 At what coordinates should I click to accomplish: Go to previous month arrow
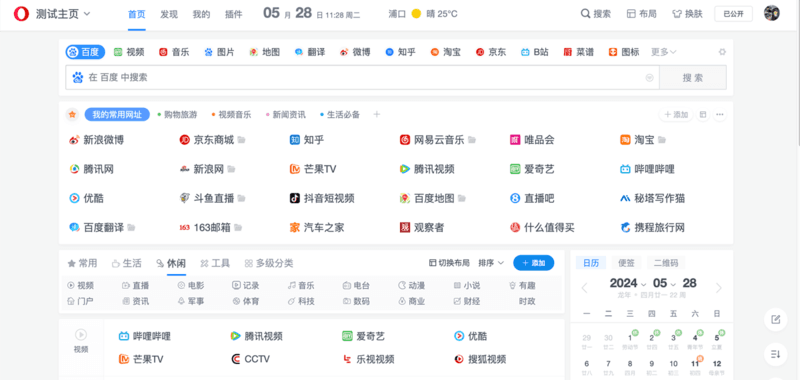(585, 288)
